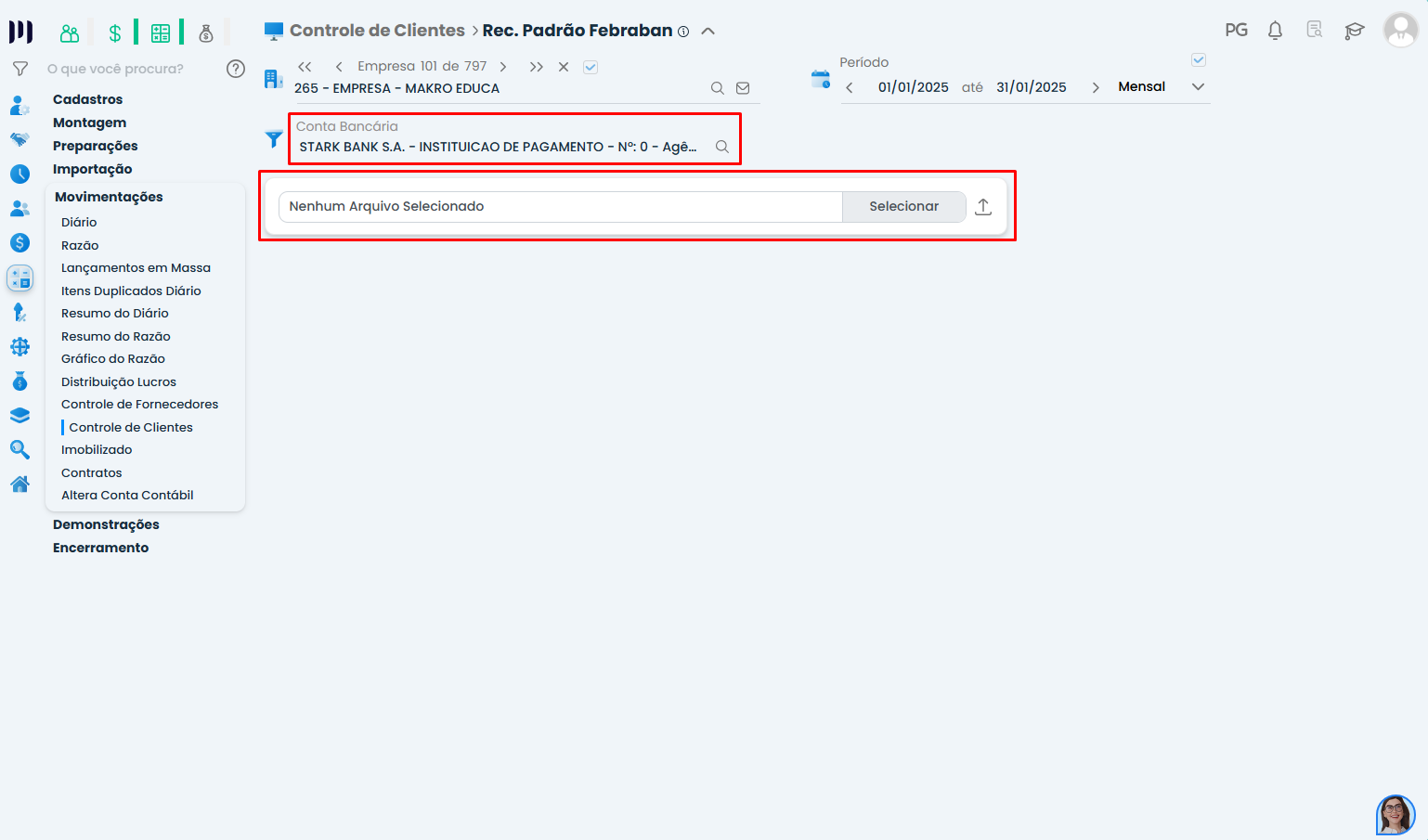Open the money bag module in top bar
This screenshot has height=840, width=1428.
click(206, 33)
